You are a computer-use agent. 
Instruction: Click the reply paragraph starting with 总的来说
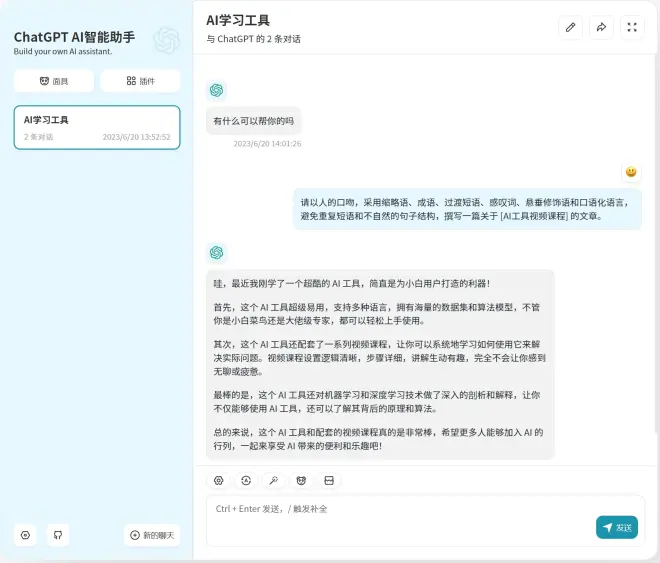click(378, 439)
